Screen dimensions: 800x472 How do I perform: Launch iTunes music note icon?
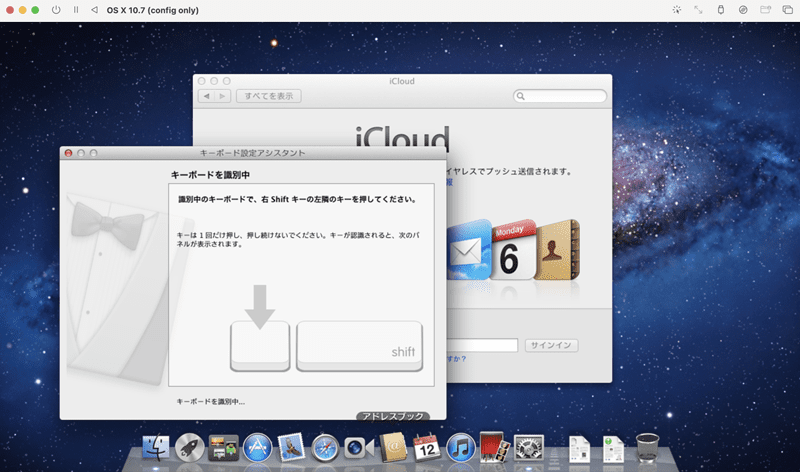[460, 448]
